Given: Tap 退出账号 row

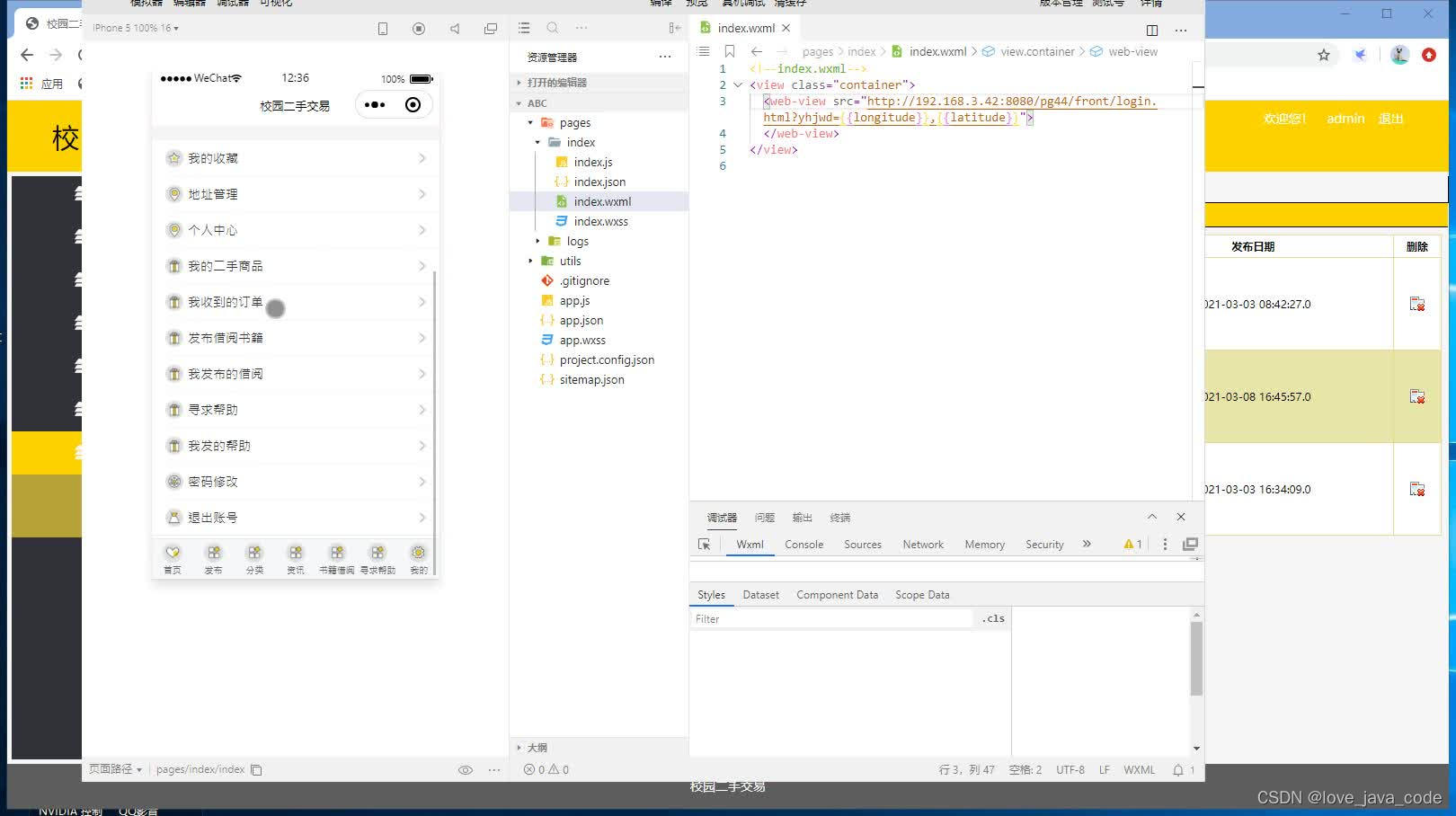Looking at the screenshot, I should (x=296, y=518).
